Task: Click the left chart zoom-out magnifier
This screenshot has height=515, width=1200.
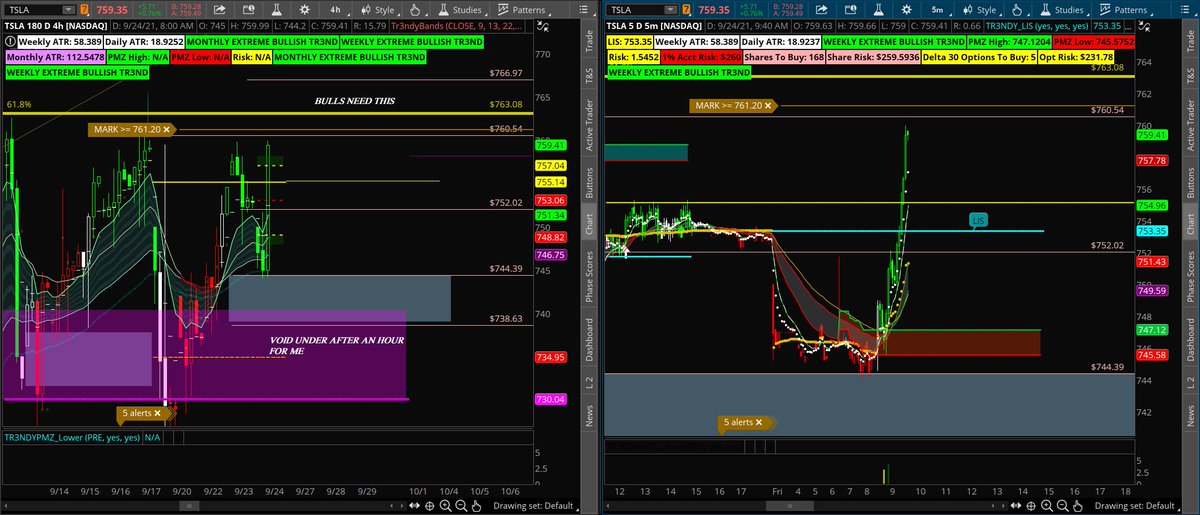Action: tap(461, 506)
